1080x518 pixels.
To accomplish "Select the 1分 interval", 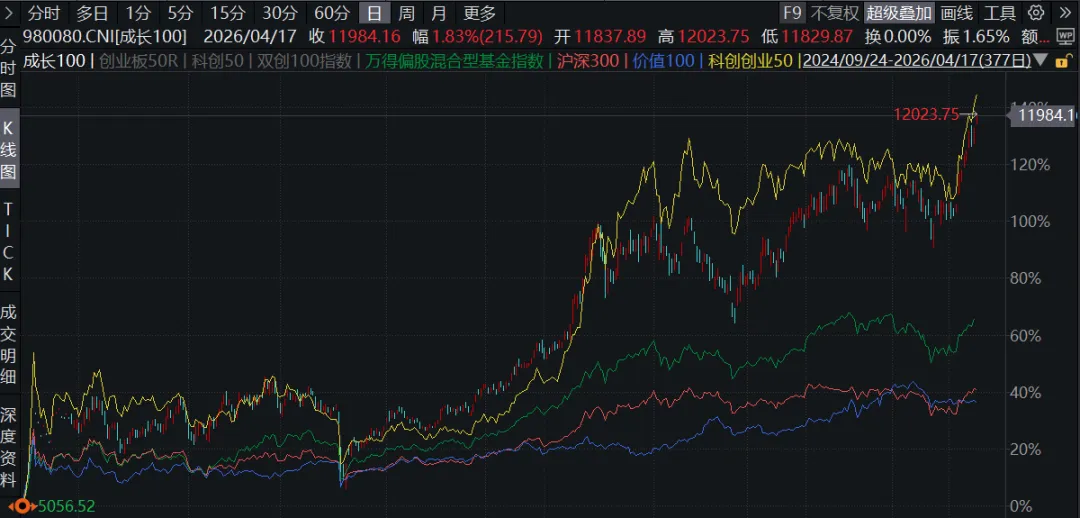I will coord(139,12).
